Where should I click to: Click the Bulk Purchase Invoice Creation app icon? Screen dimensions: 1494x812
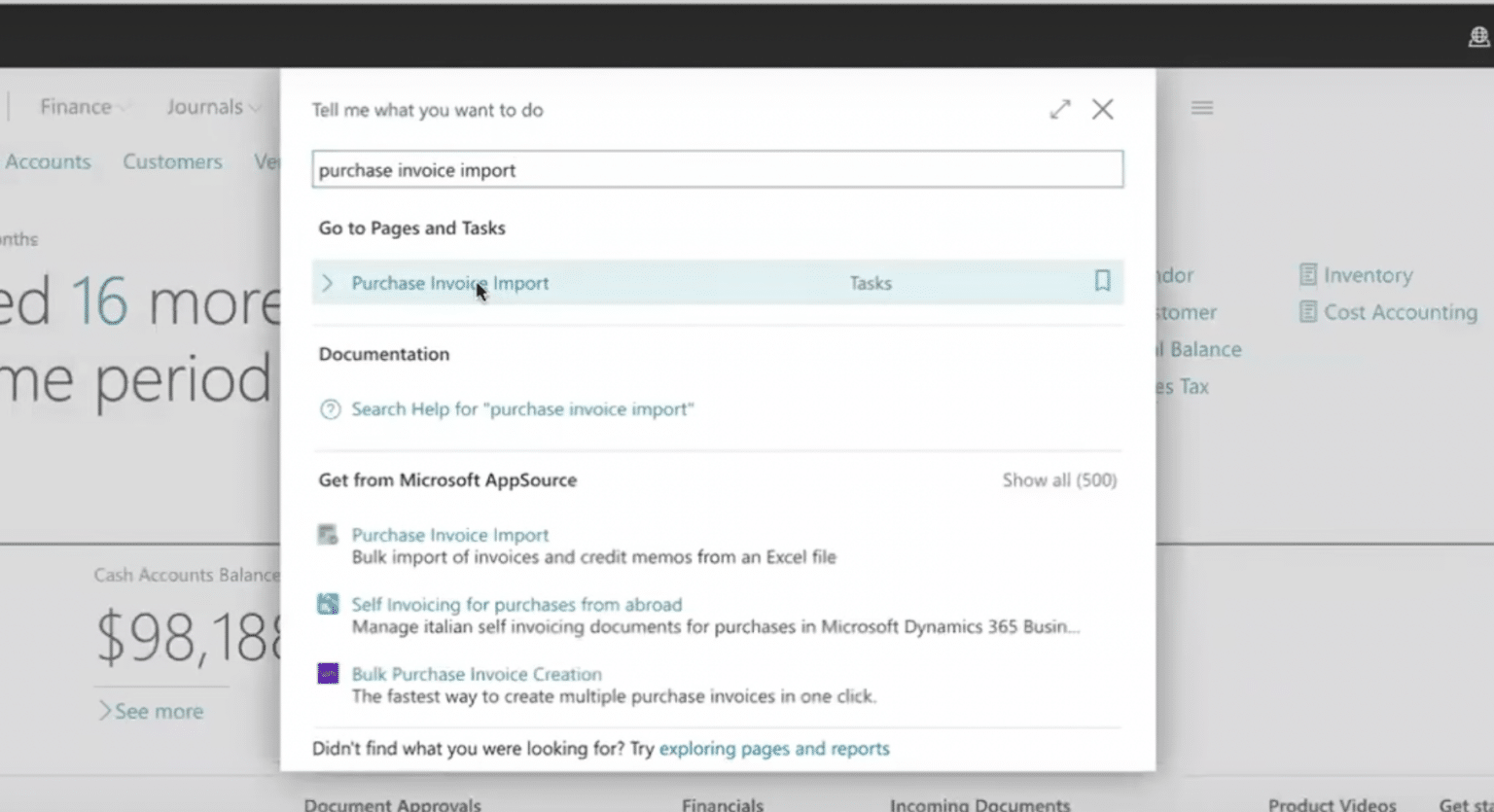pos(329,673)
